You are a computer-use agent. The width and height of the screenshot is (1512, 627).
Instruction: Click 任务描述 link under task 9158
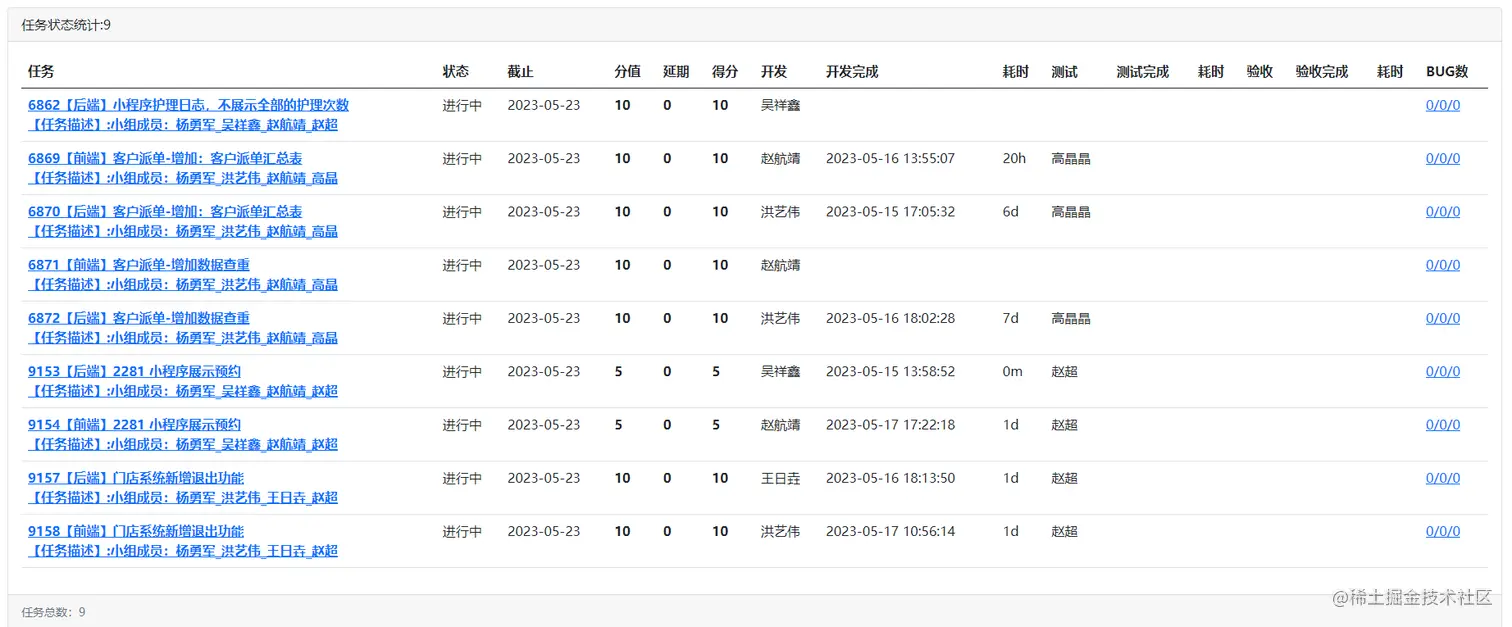(183, 551)
